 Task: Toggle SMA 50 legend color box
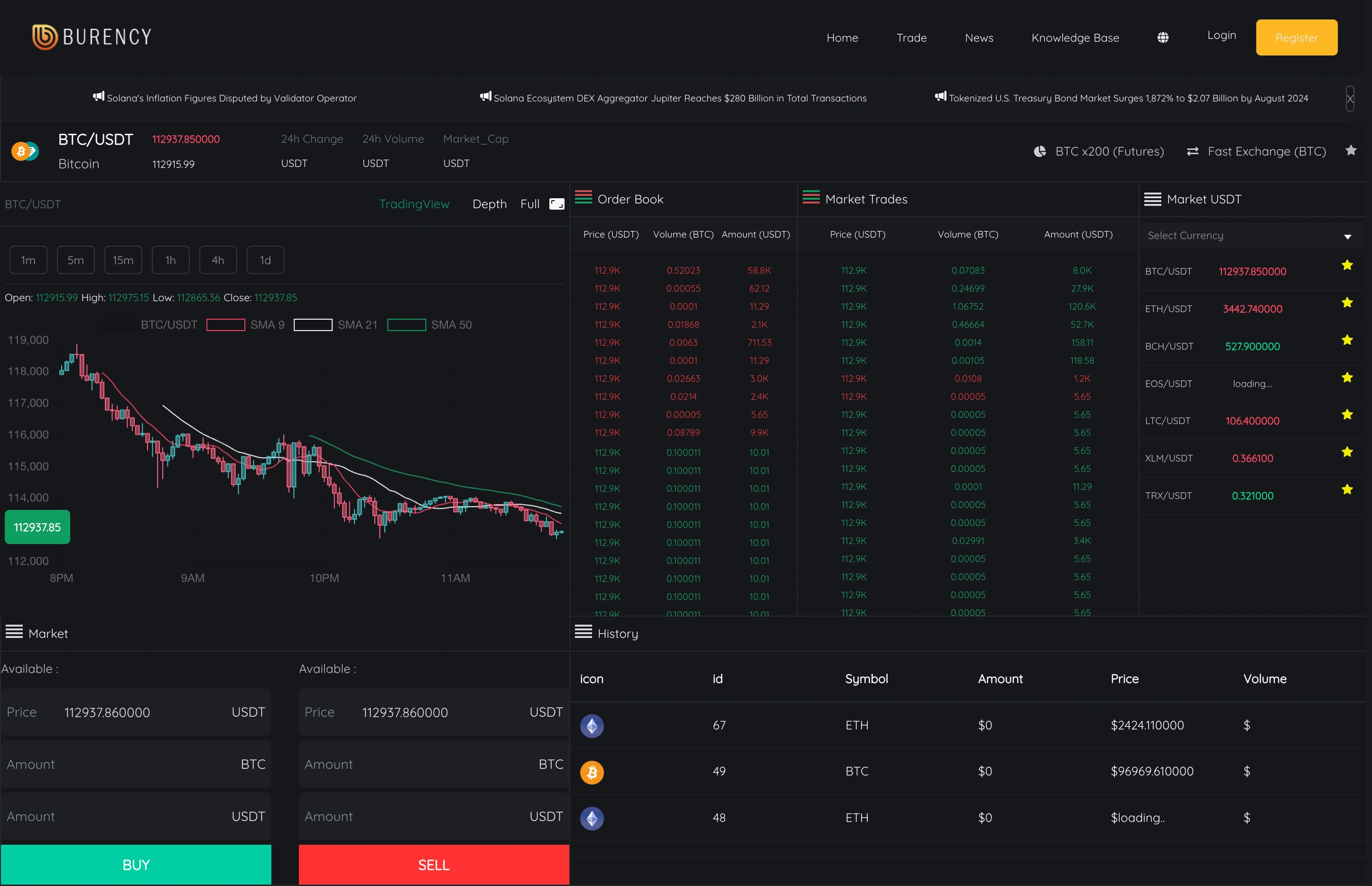[x=406, y=325]
